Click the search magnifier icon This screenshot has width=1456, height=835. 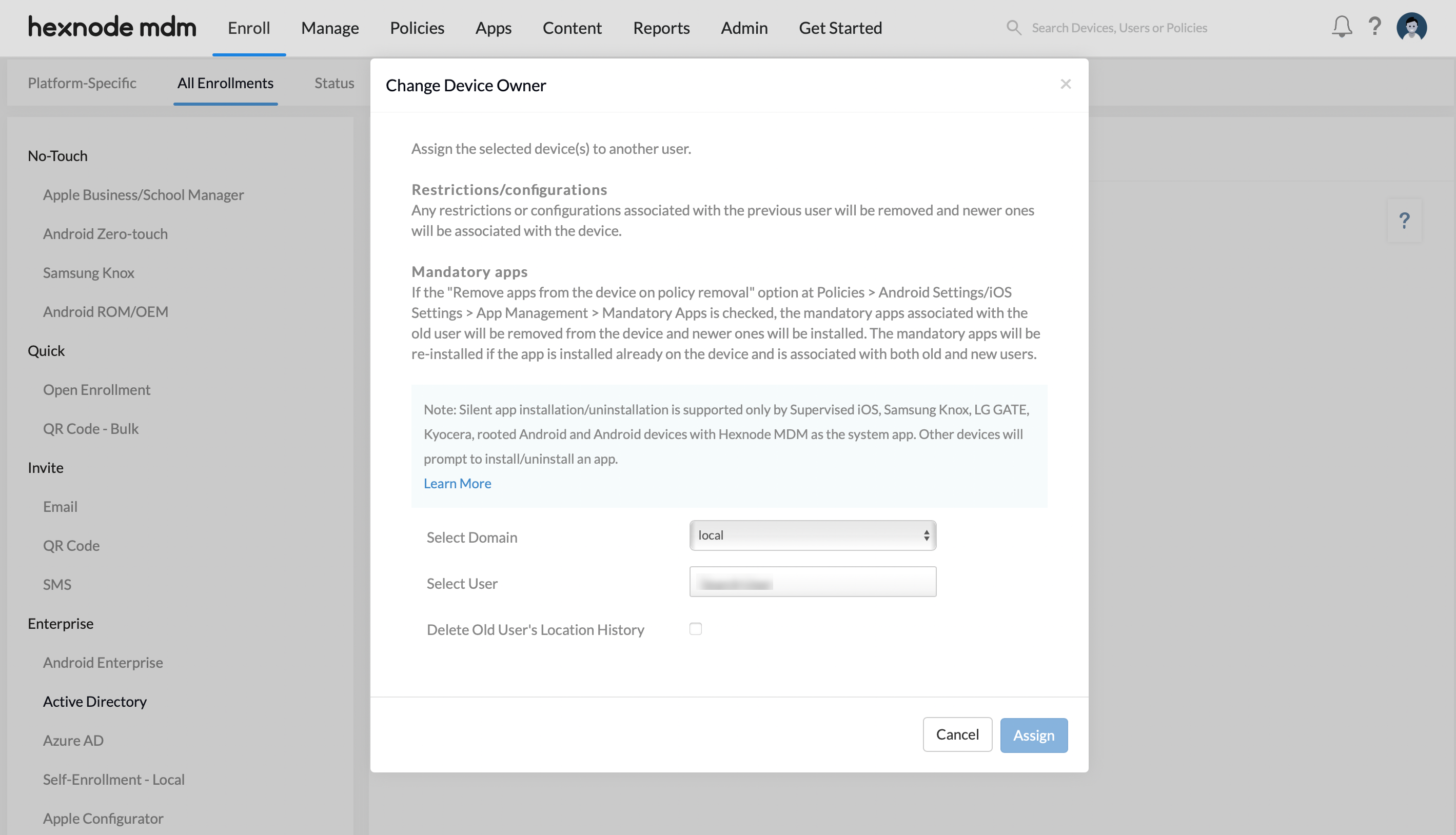point(1013,28)
